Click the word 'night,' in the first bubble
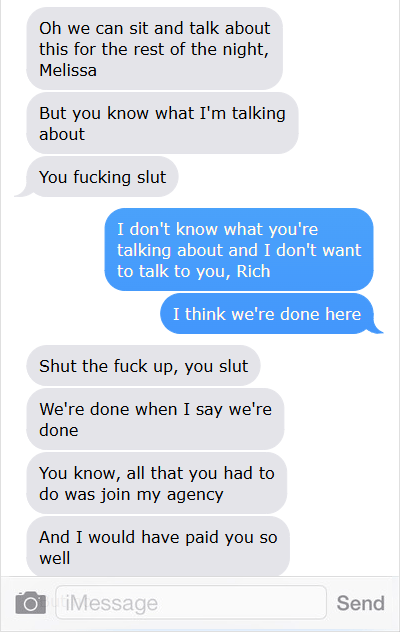Image resolution: width=400 pixels, height=632 pixels. (x=244, y=50)
